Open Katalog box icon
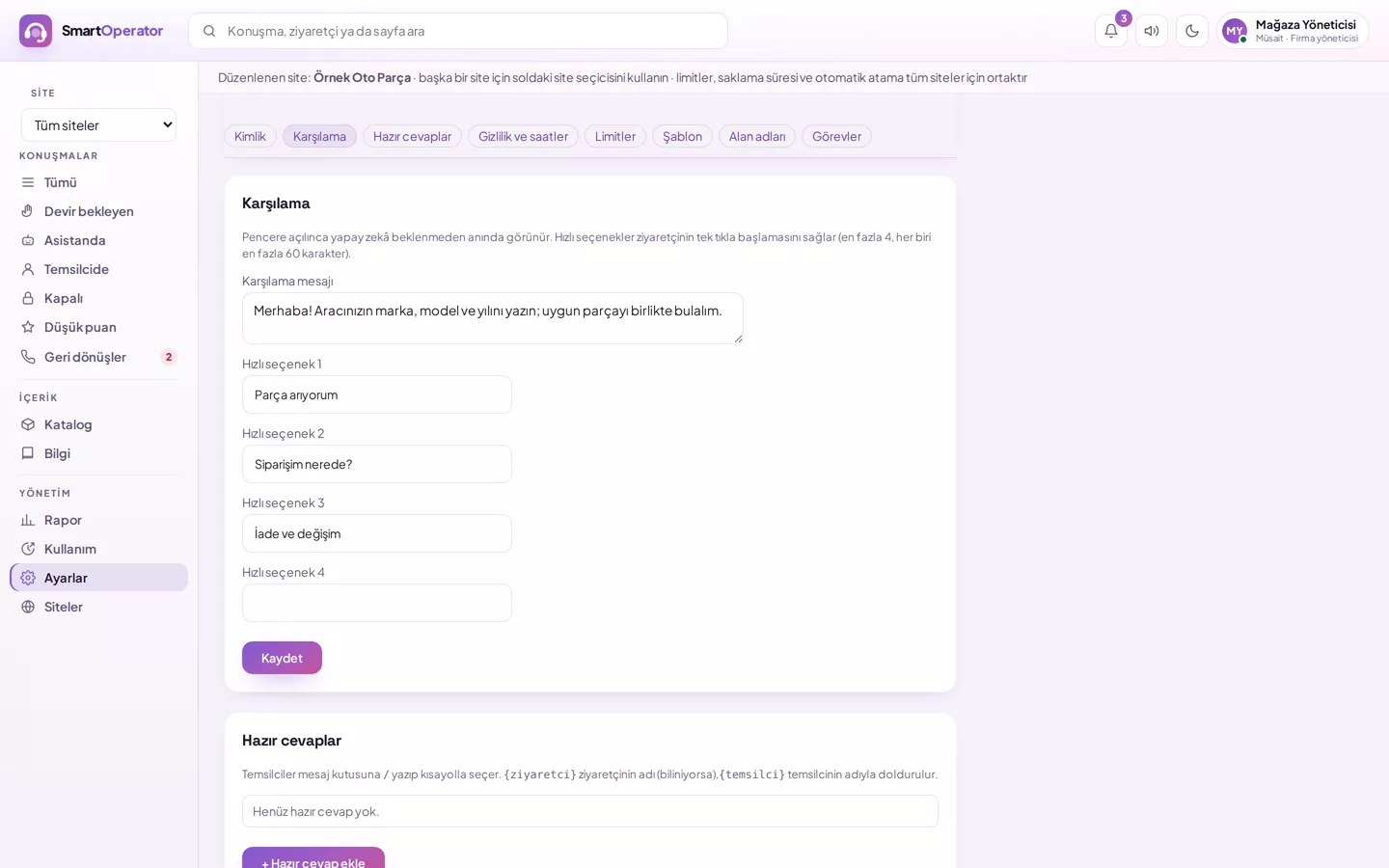 coord(28,424)
